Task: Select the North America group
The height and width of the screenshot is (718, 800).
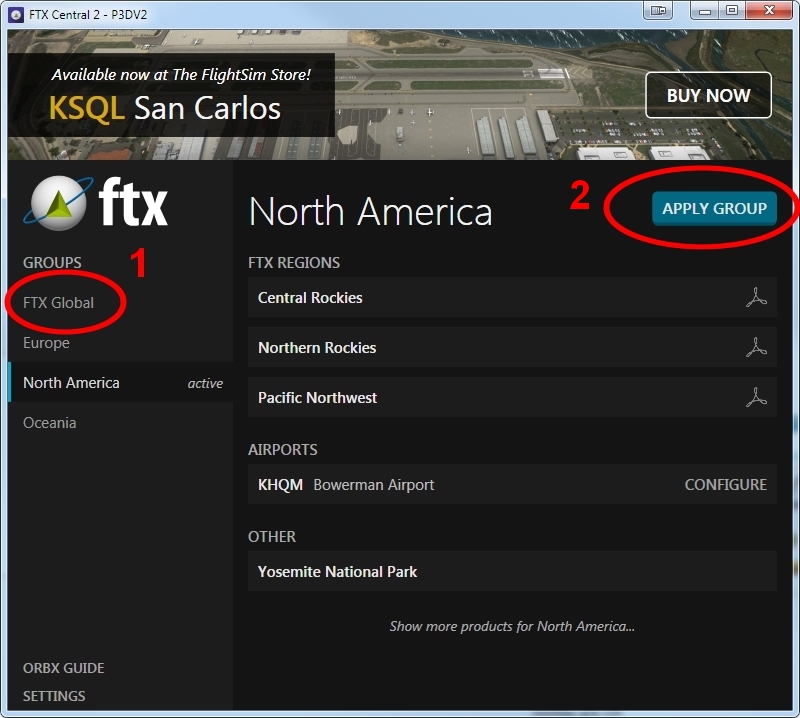Action: pos(121,383)
